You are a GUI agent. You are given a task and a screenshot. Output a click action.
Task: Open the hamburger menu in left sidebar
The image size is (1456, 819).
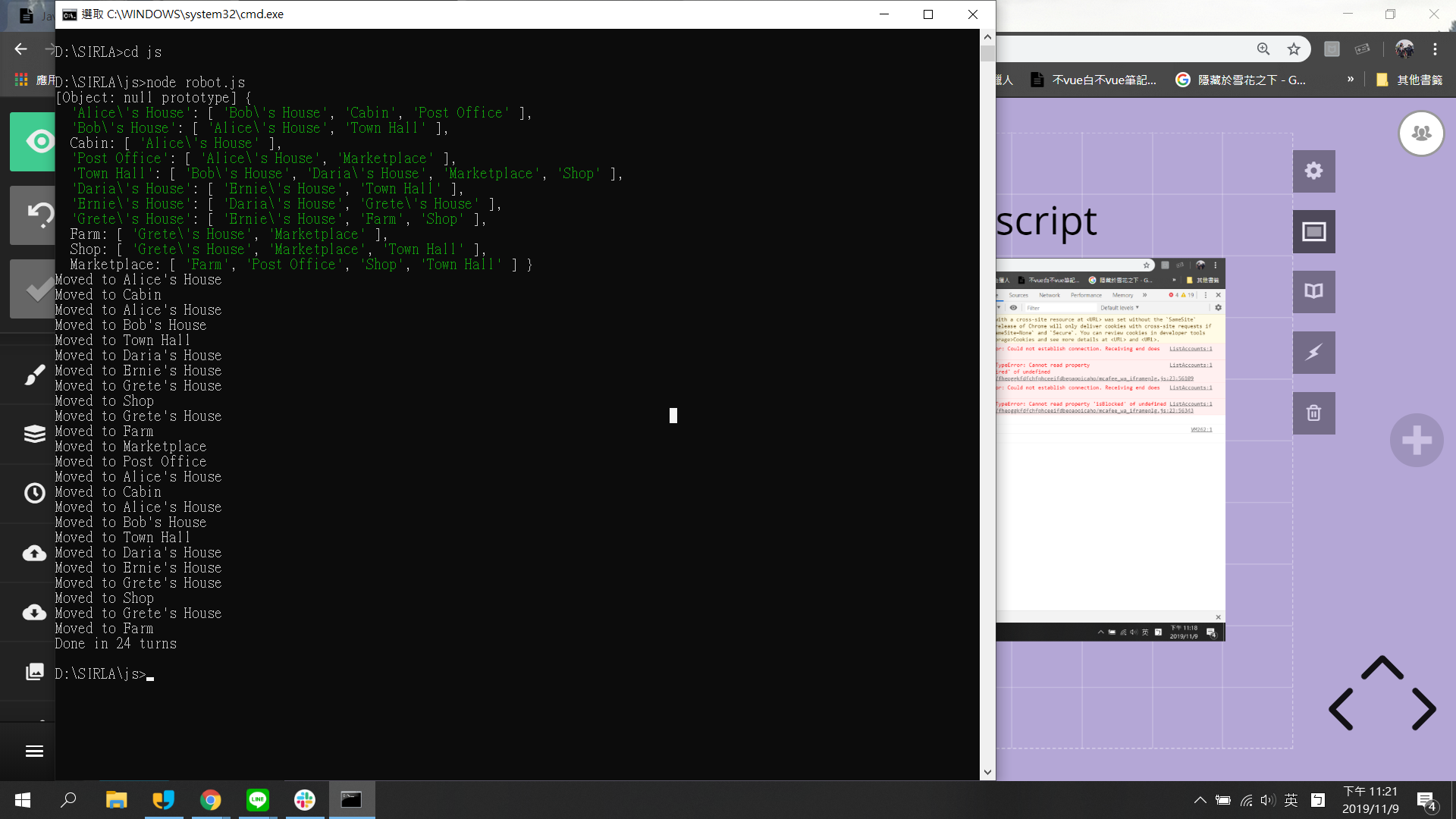34,751
